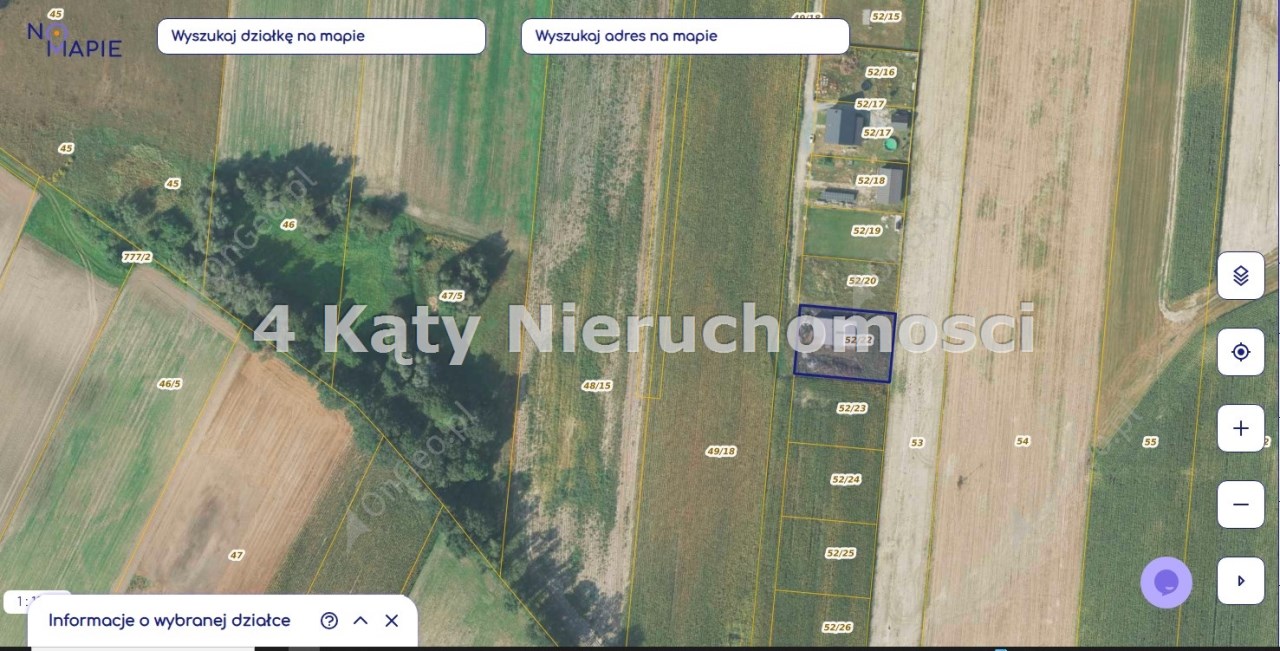The height and width of the screenshot is (651, 1280).
Task: Collapse parcel info panel using chevron
Action: point(360,620)
